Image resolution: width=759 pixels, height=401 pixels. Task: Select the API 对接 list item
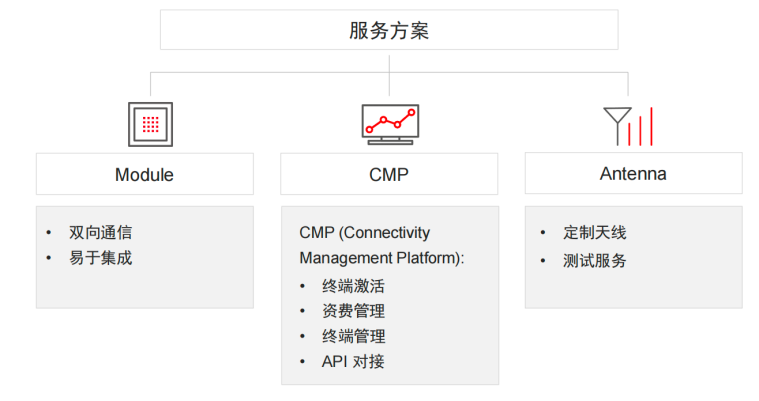pos(352,362)
